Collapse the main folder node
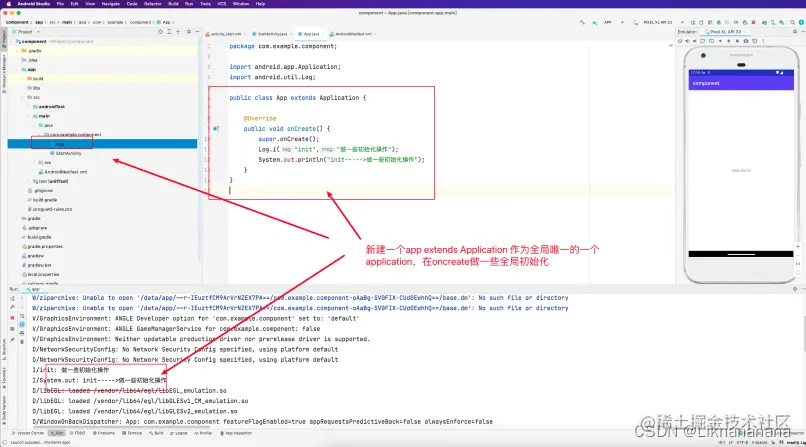The width and height of the screenshot is (806, 447). click(29, 116)
